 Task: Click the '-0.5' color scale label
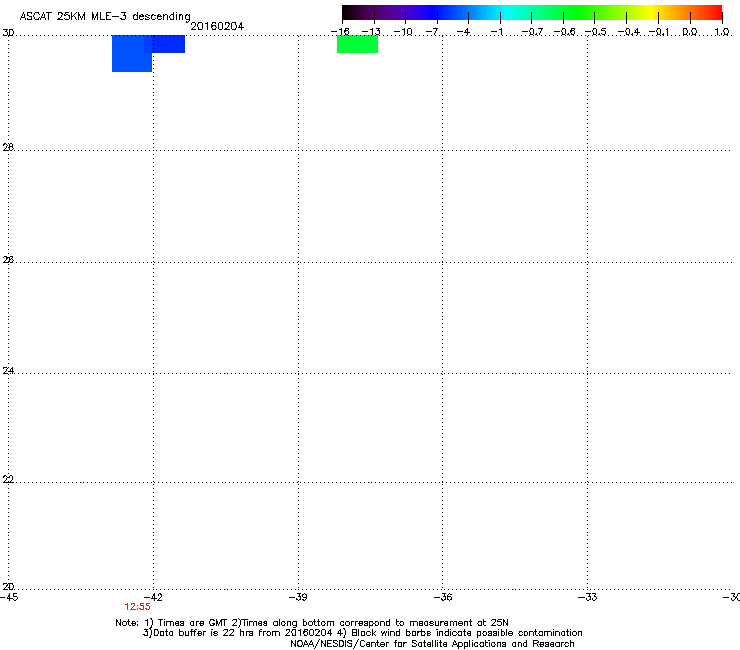click(x=596, y=32)
